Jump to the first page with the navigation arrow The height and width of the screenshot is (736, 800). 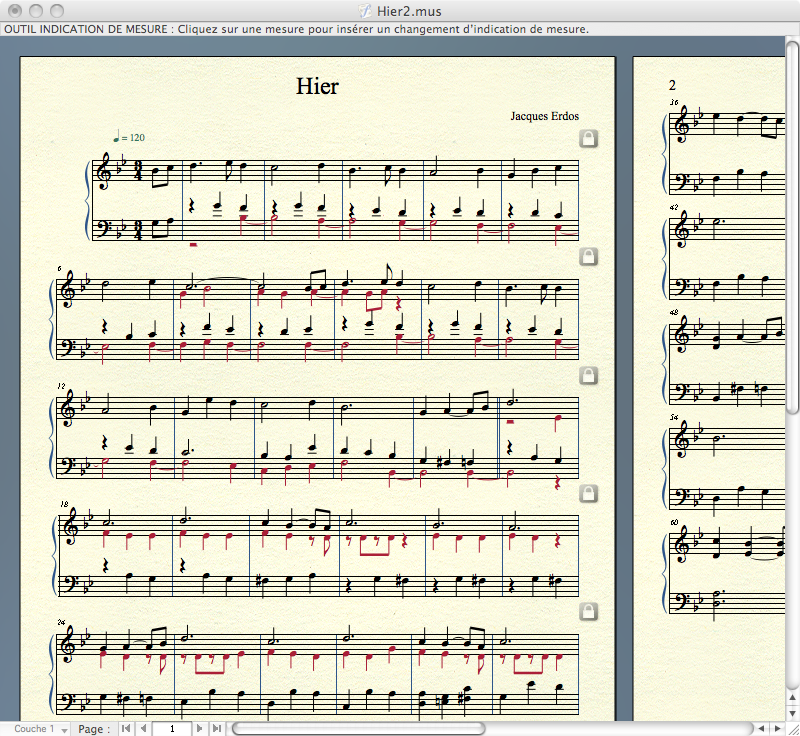[126, 729]
